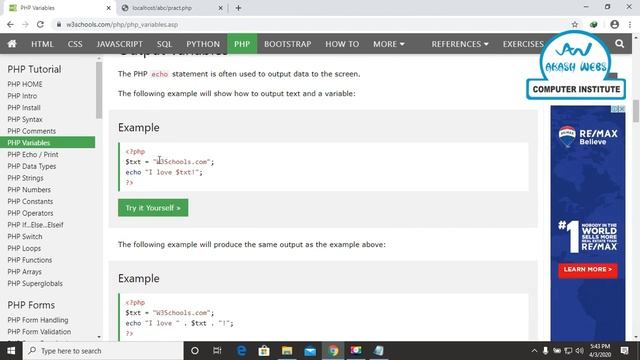
Task: Open Mail app from taskbar
Action: [310, 351]
